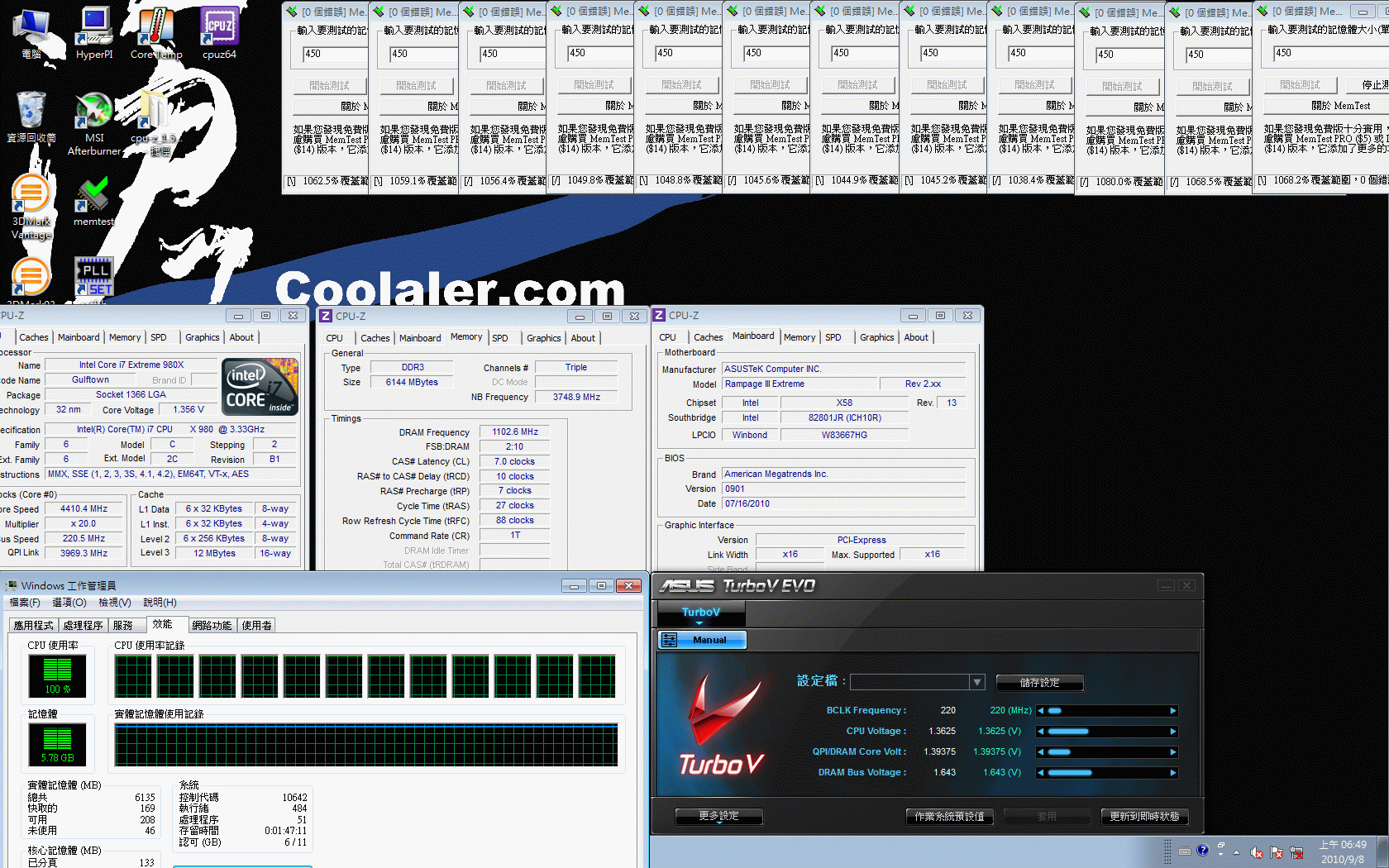Switch to 處理程序 tab in Task Manager

pyautogui.click(x=83, y=626)
